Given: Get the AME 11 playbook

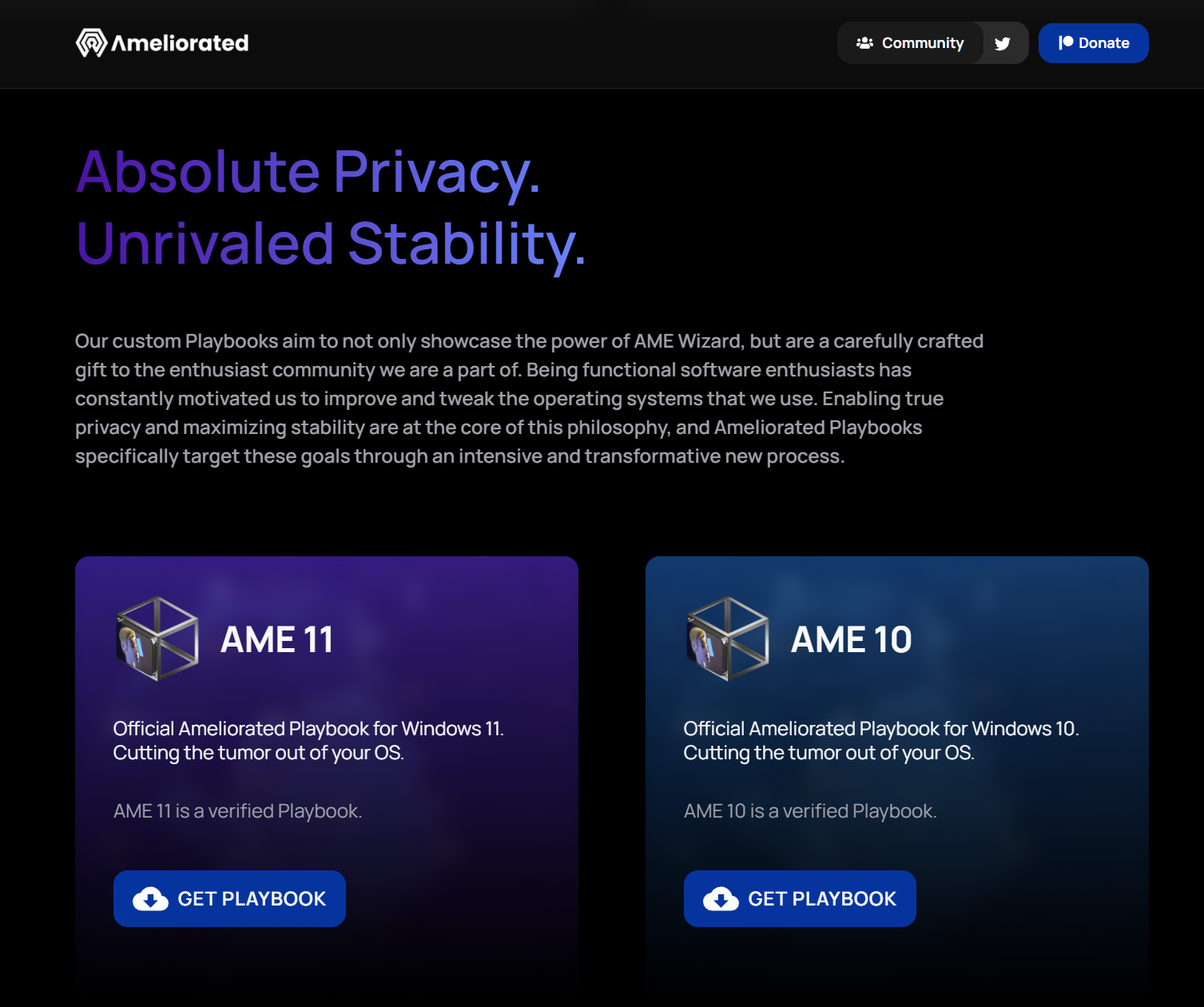Looking at the screenshot, I should tap(229, 899).
